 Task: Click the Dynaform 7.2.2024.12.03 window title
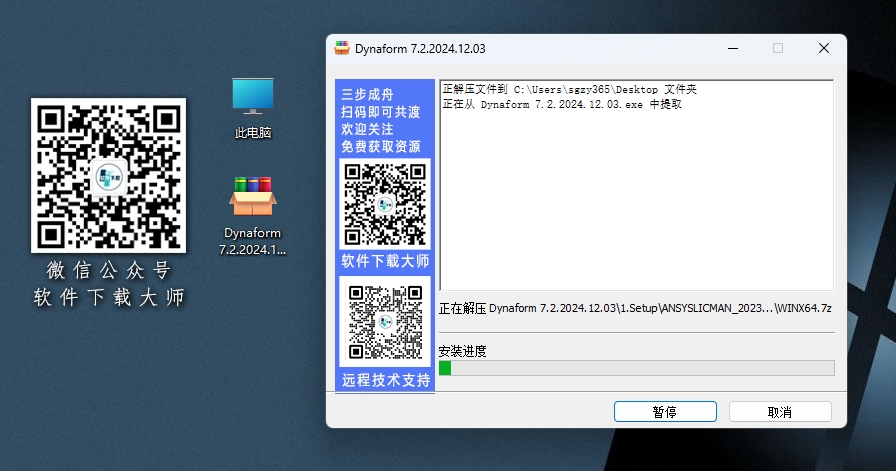[420, 49]
